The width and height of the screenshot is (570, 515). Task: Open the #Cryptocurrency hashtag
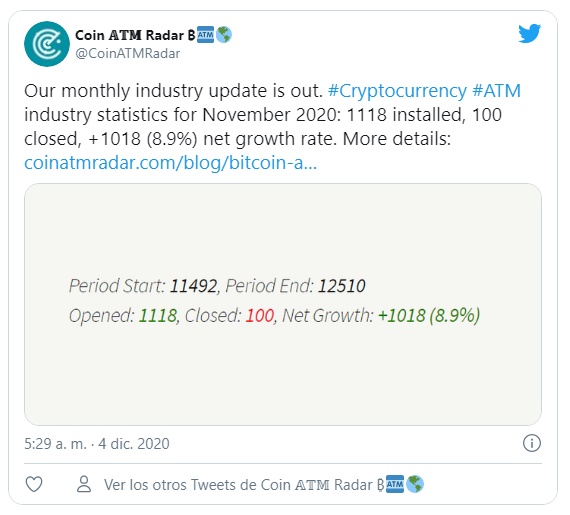pos(397,91)
